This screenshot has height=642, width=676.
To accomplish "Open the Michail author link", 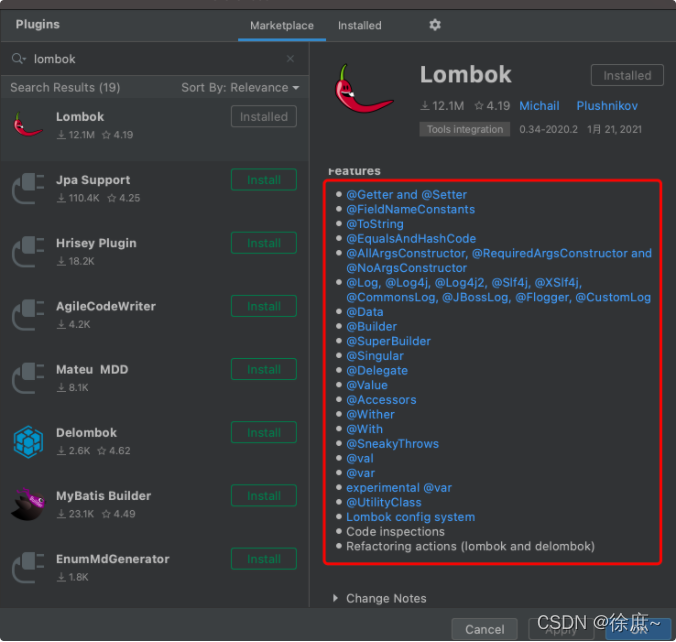I will [x=539, y=106].
